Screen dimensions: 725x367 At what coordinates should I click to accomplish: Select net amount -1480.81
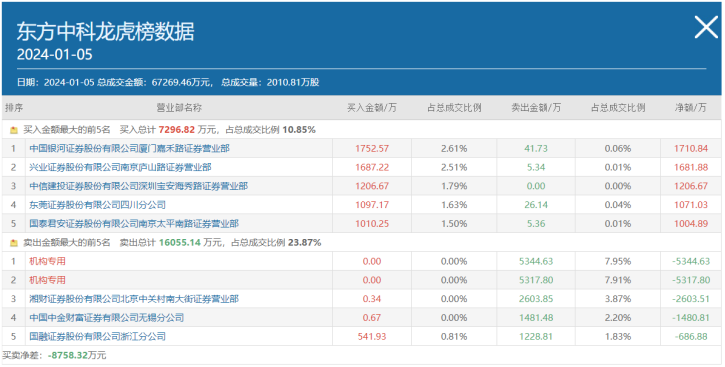pyautogui.click(x=691, y=318)
